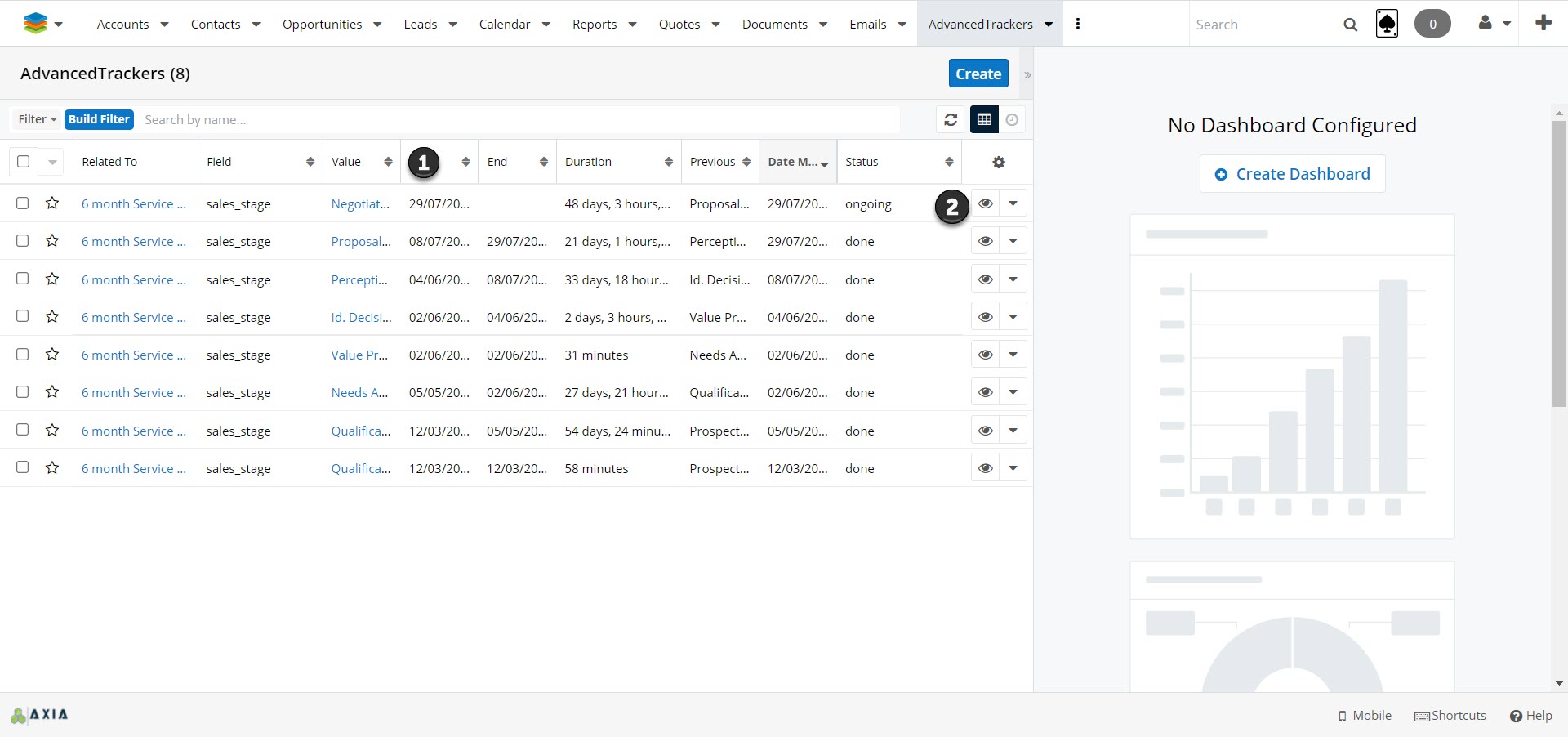Open actions dropdown for Proposal... row
Screen dimensions: 1568x737
(1013, 241)
